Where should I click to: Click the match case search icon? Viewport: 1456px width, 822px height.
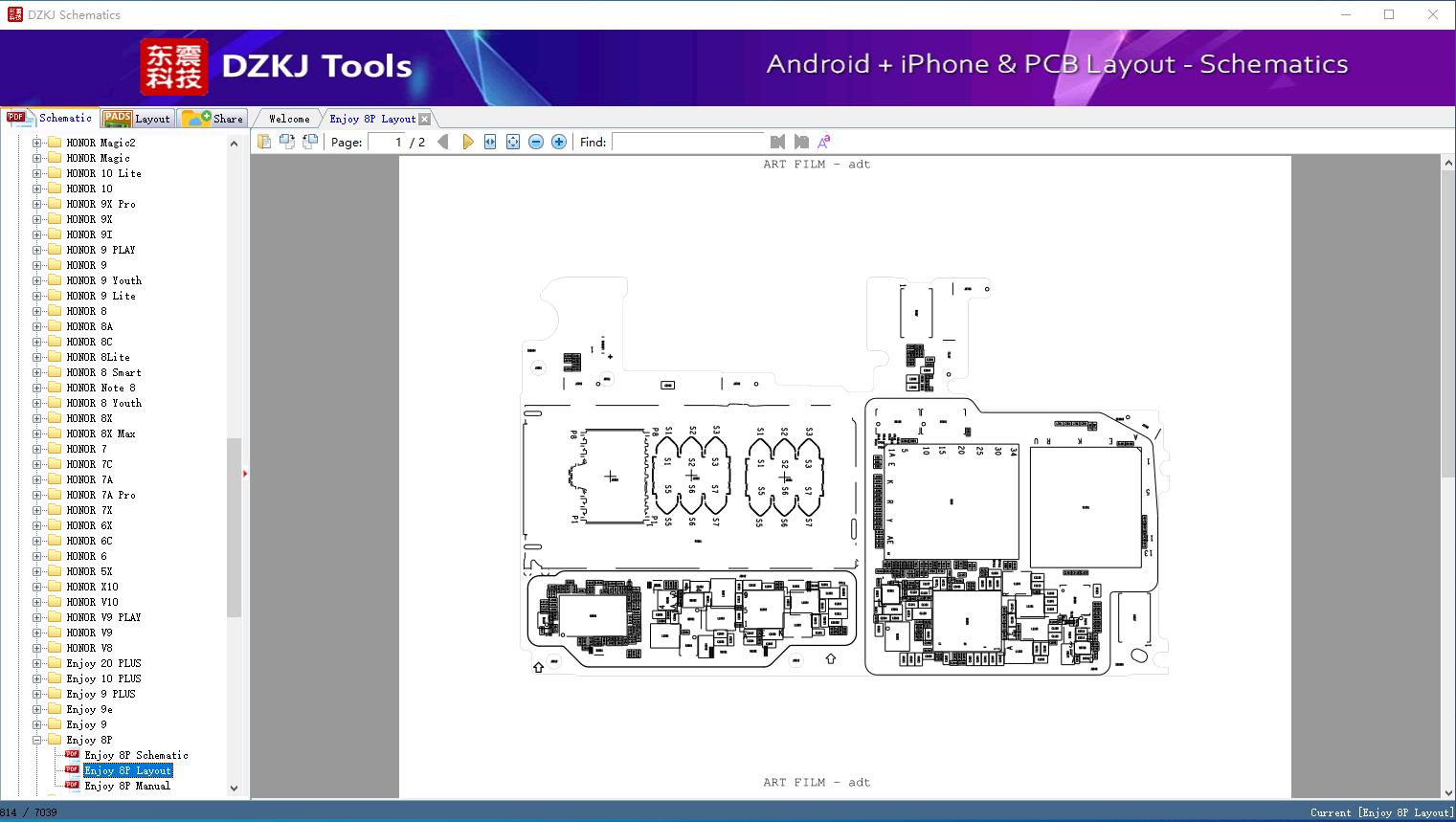tap(824, 142)
